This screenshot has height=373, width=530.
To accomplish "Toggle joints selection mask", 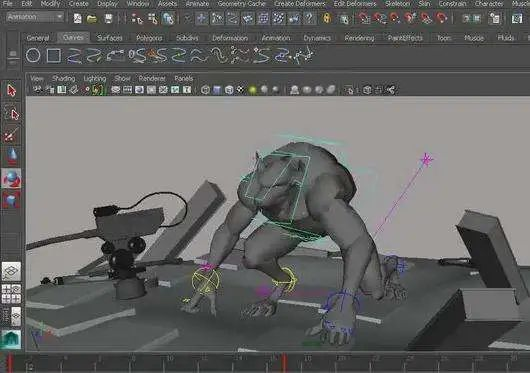I will tap(217, 19).
